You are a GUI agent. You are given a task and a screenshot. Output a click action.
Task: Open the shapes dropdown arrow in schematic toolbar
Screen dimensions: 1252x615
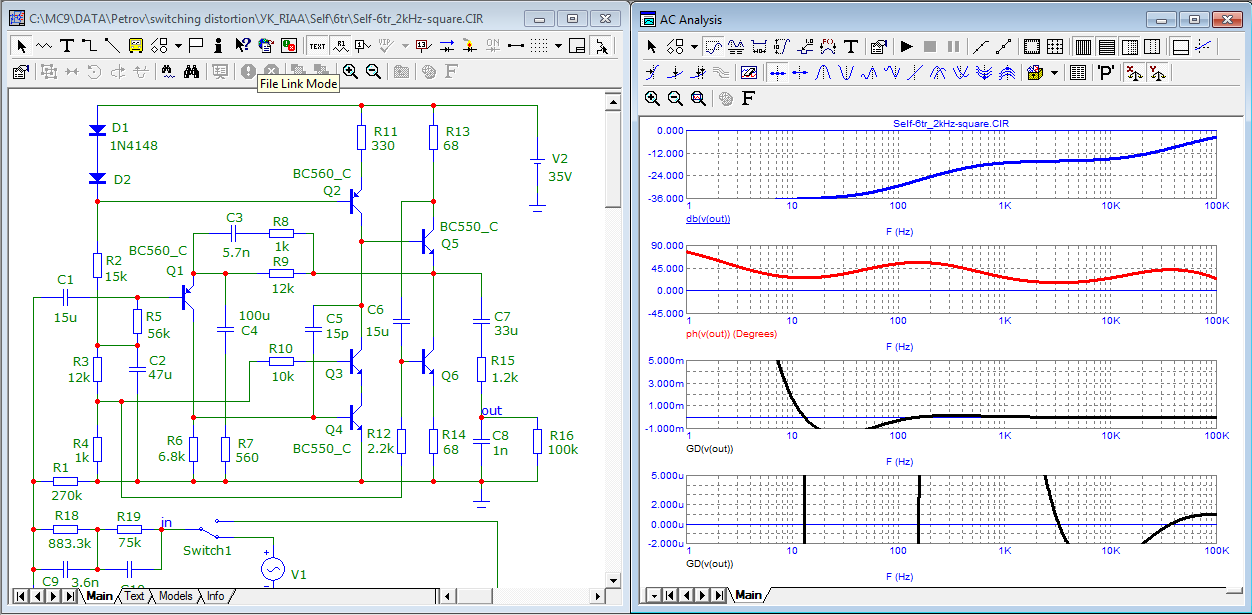(178, 45)
